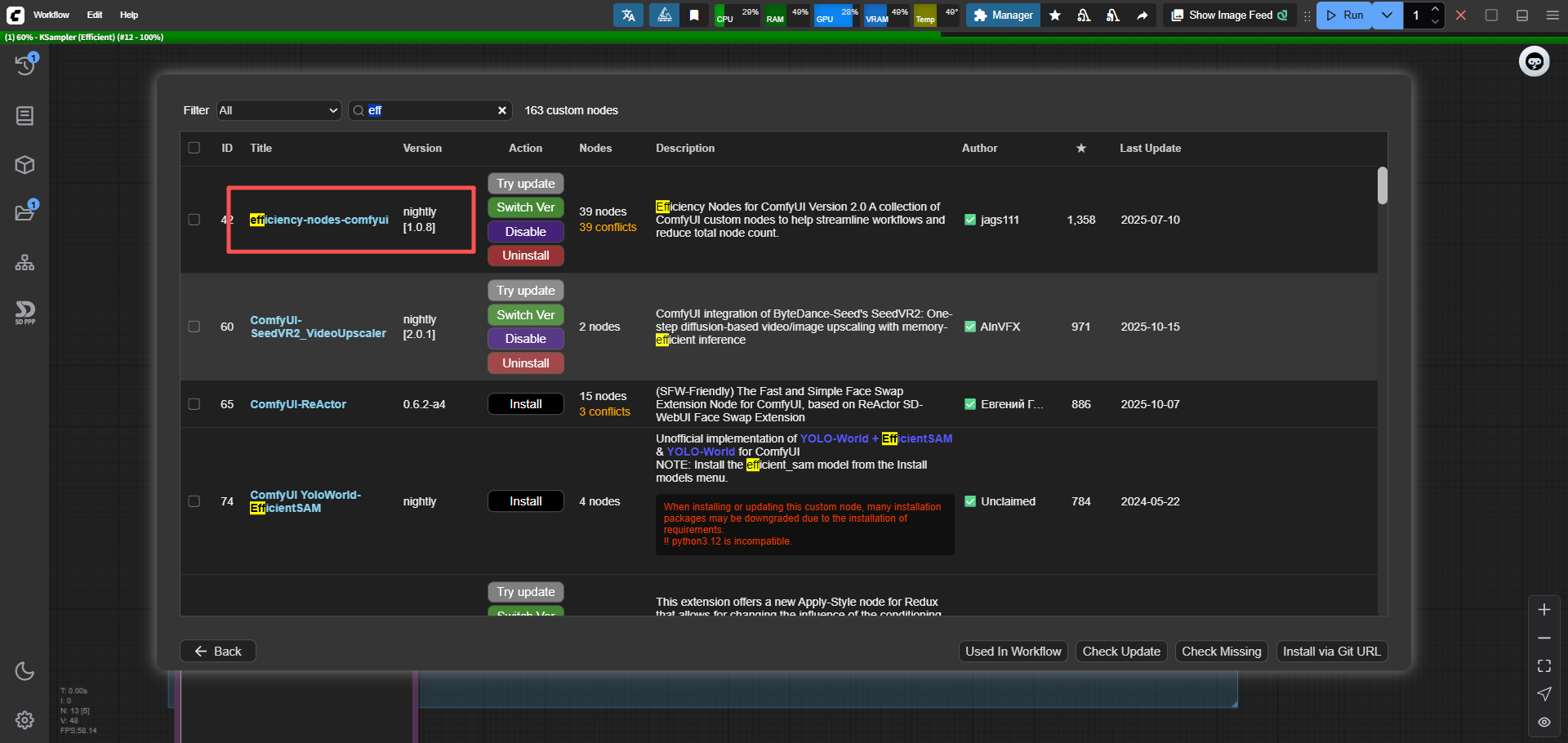
Task: Open the Filter All dropdown
Action: click(278, 110)
